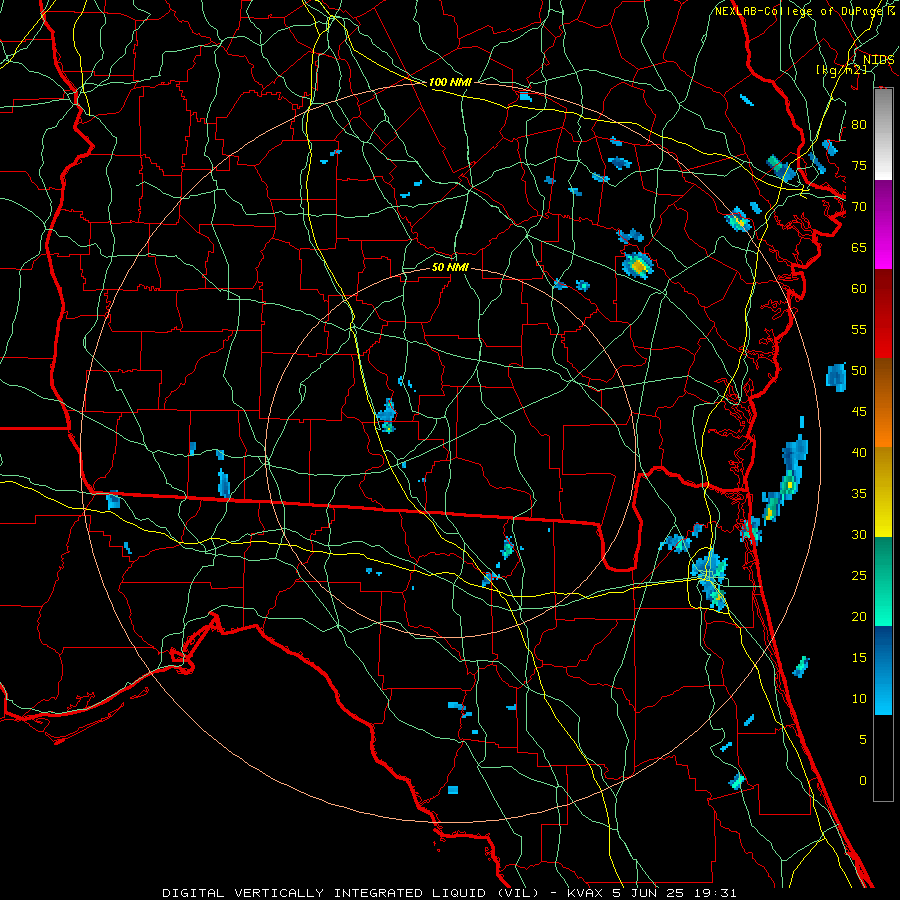900x900 pixels.
Task: Click the "20" value on the VIL scale
Action: coord(859,616)
